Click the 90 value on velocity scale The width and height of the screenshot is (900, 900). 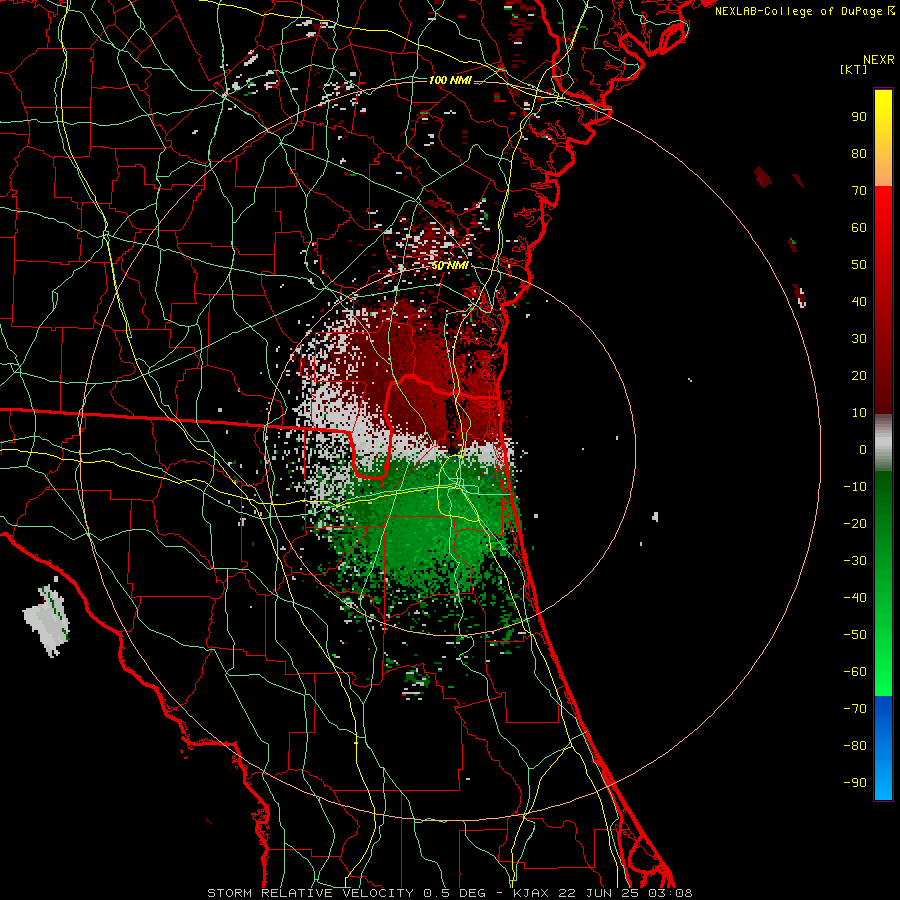pos(859,117)
